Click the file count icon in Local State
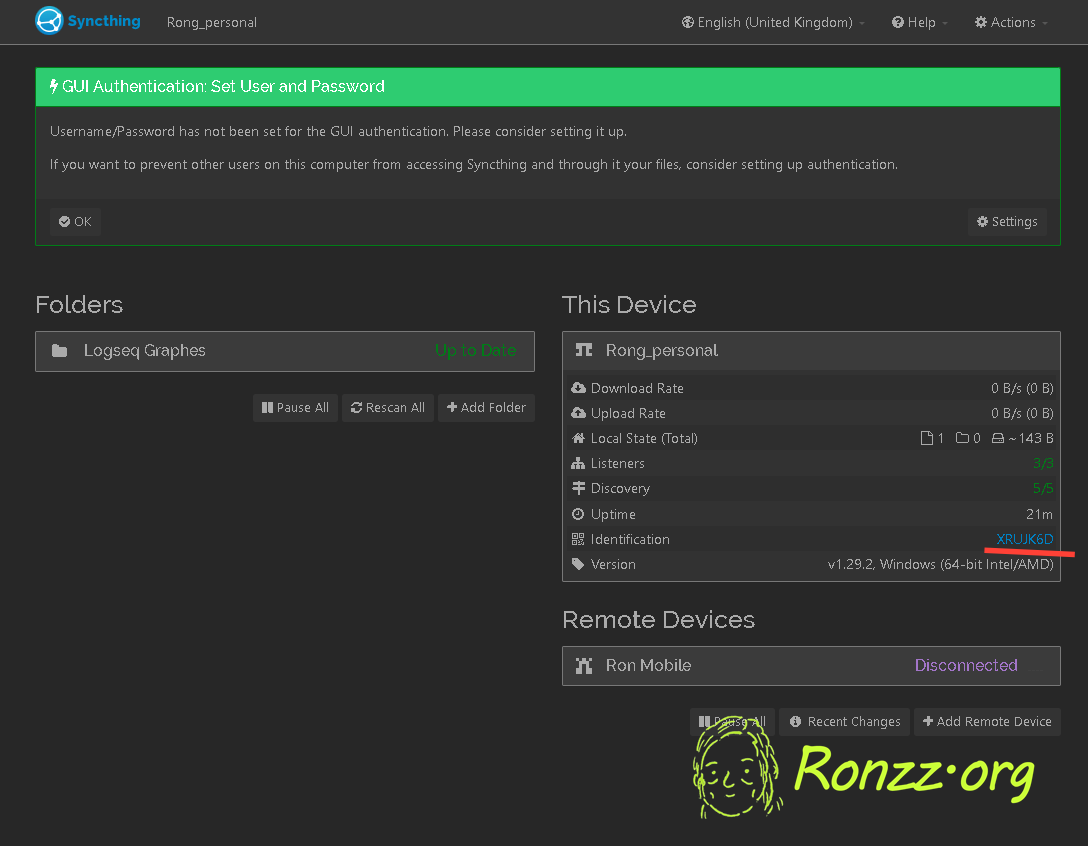 926,438
